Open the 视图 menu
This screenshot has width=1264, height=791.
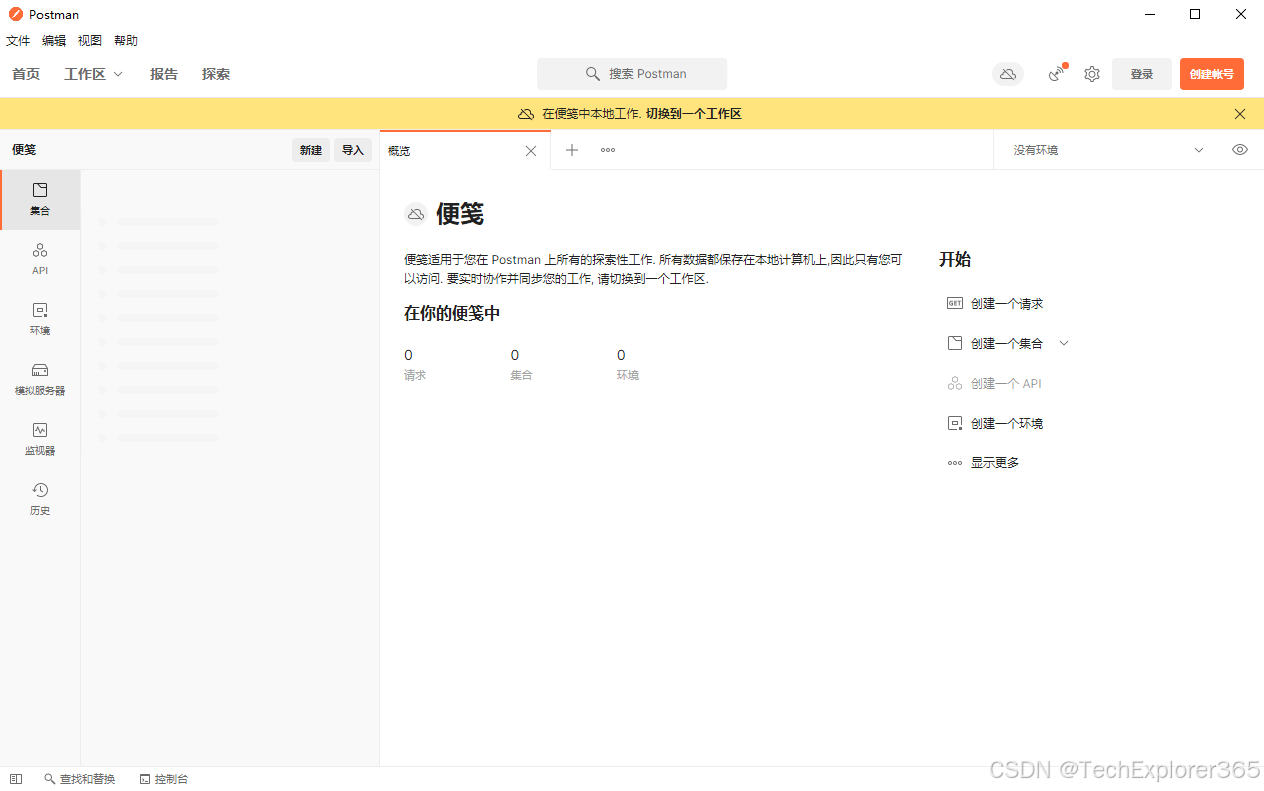point(89,40)
